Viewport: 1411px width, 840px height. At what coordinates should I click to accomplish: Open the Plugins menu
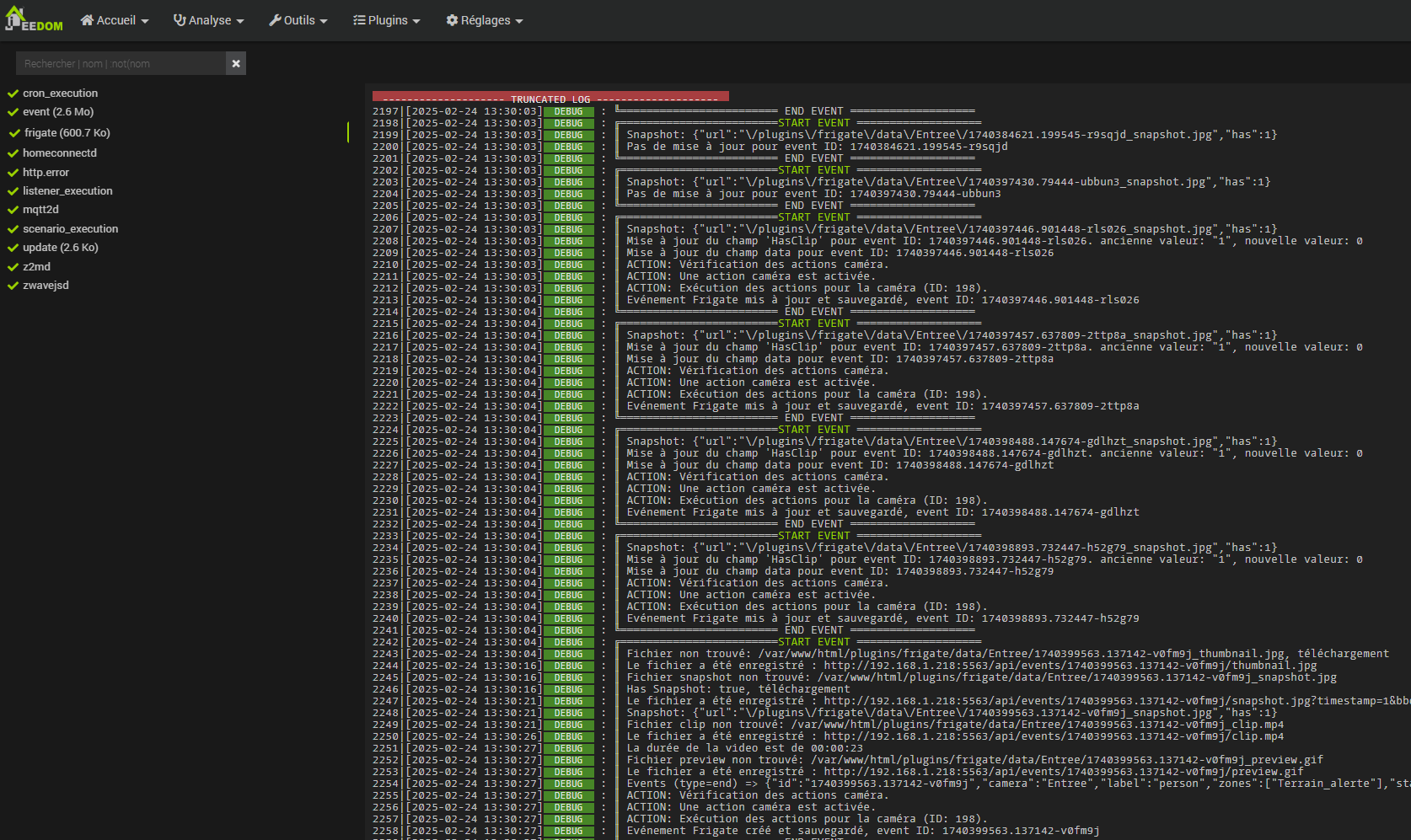[387, 20]
